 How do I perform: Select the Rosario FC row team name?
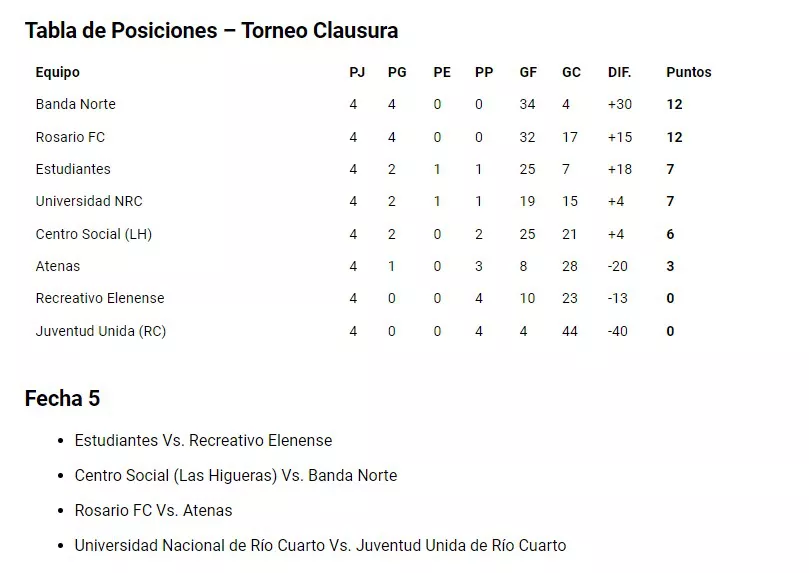click(x=70, y=137)
